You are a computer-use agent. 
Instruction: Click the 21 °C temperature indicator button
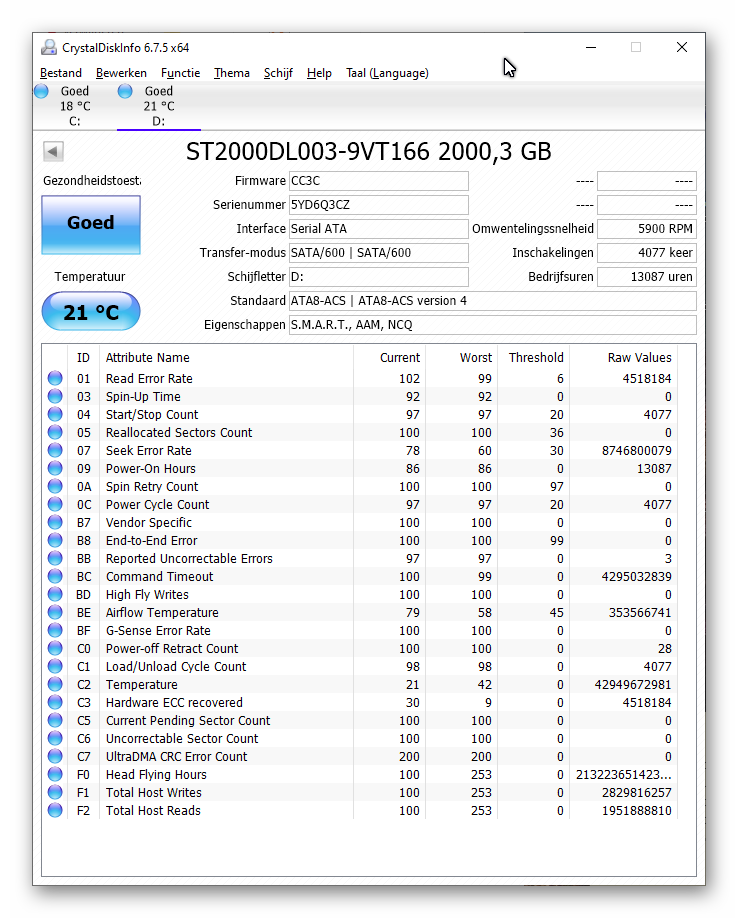click(91, 313)
